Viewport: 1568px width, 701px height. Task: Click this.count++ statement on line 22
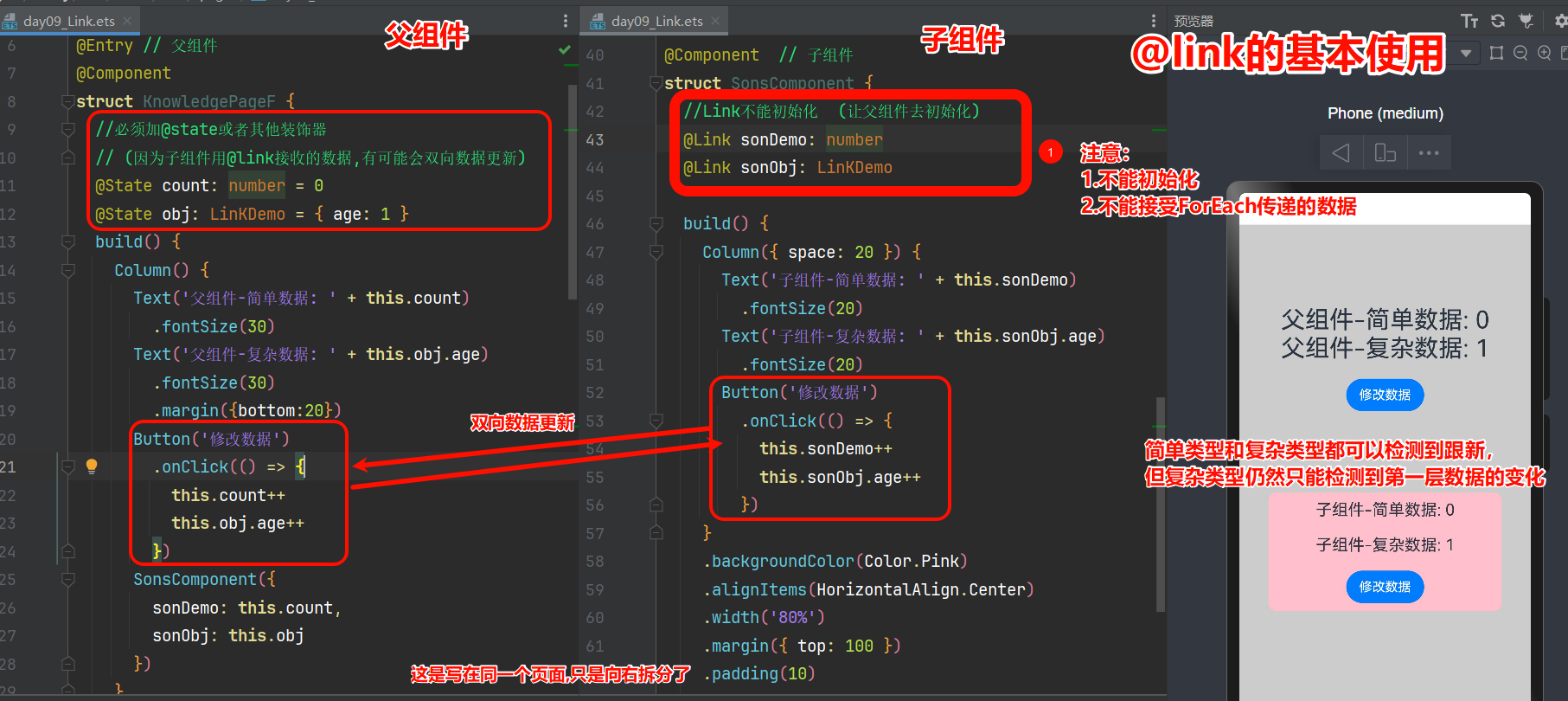[x=228, y=495]
